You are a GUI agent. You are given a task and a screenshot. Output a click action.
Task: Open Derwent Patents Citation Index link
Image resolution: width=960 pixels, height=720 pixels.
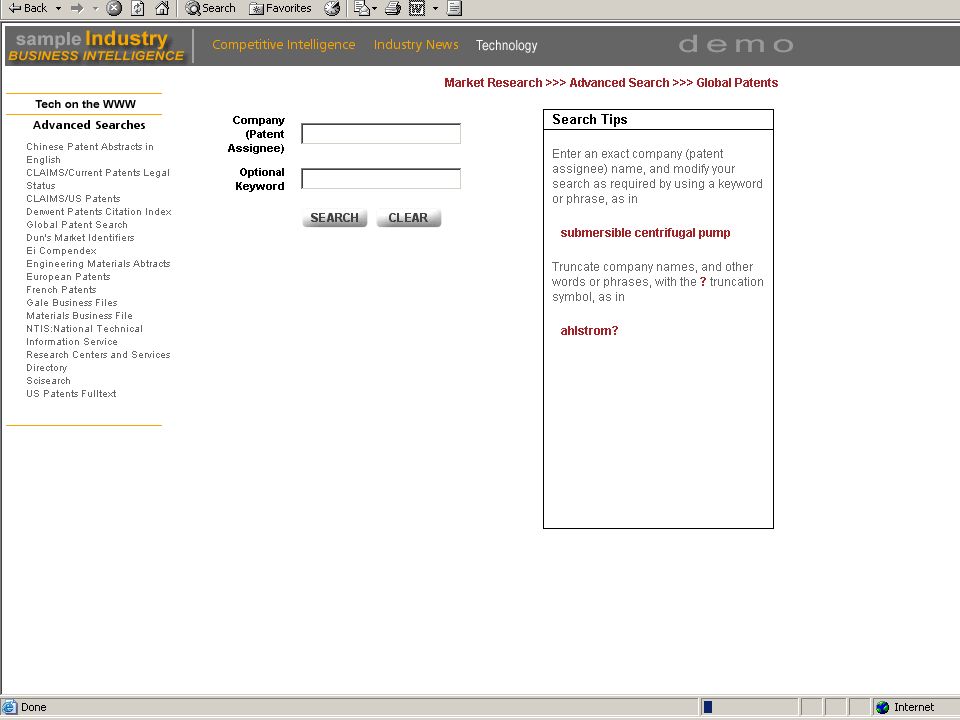tap(99, 211)
